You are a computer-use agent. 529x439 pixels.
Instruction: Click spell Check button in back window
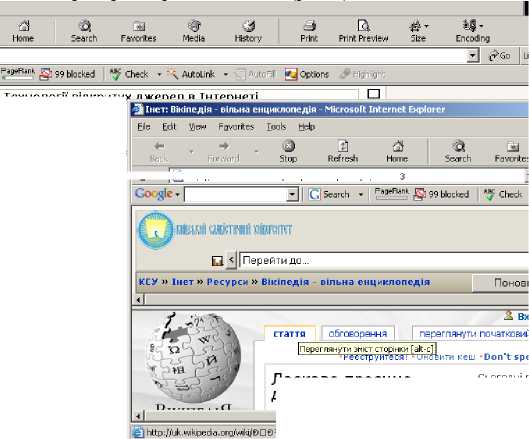point(130,74)
